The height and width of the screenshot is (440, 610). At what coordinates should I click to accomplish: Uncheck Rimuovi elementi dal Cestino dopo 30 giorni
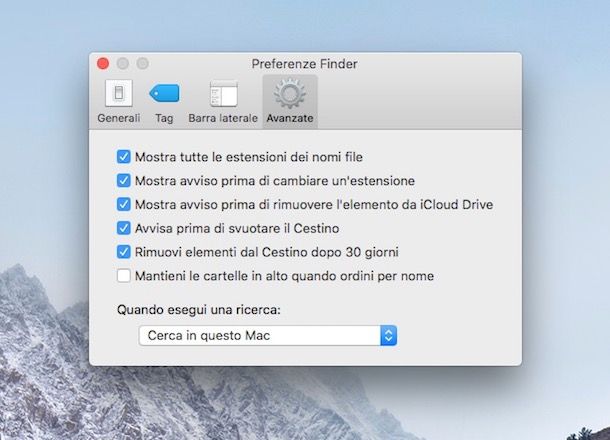click(124, 252)
